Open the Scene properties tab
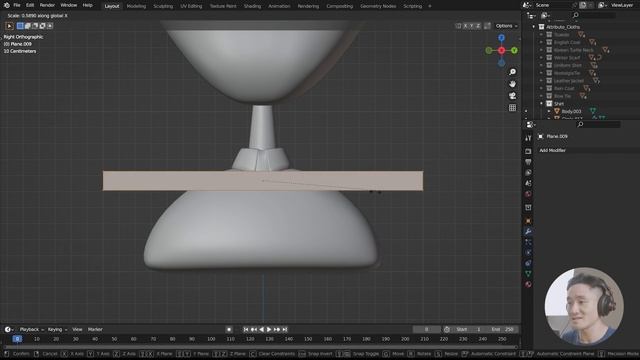This screenshot has width=640, height=360. click(528, 183)
